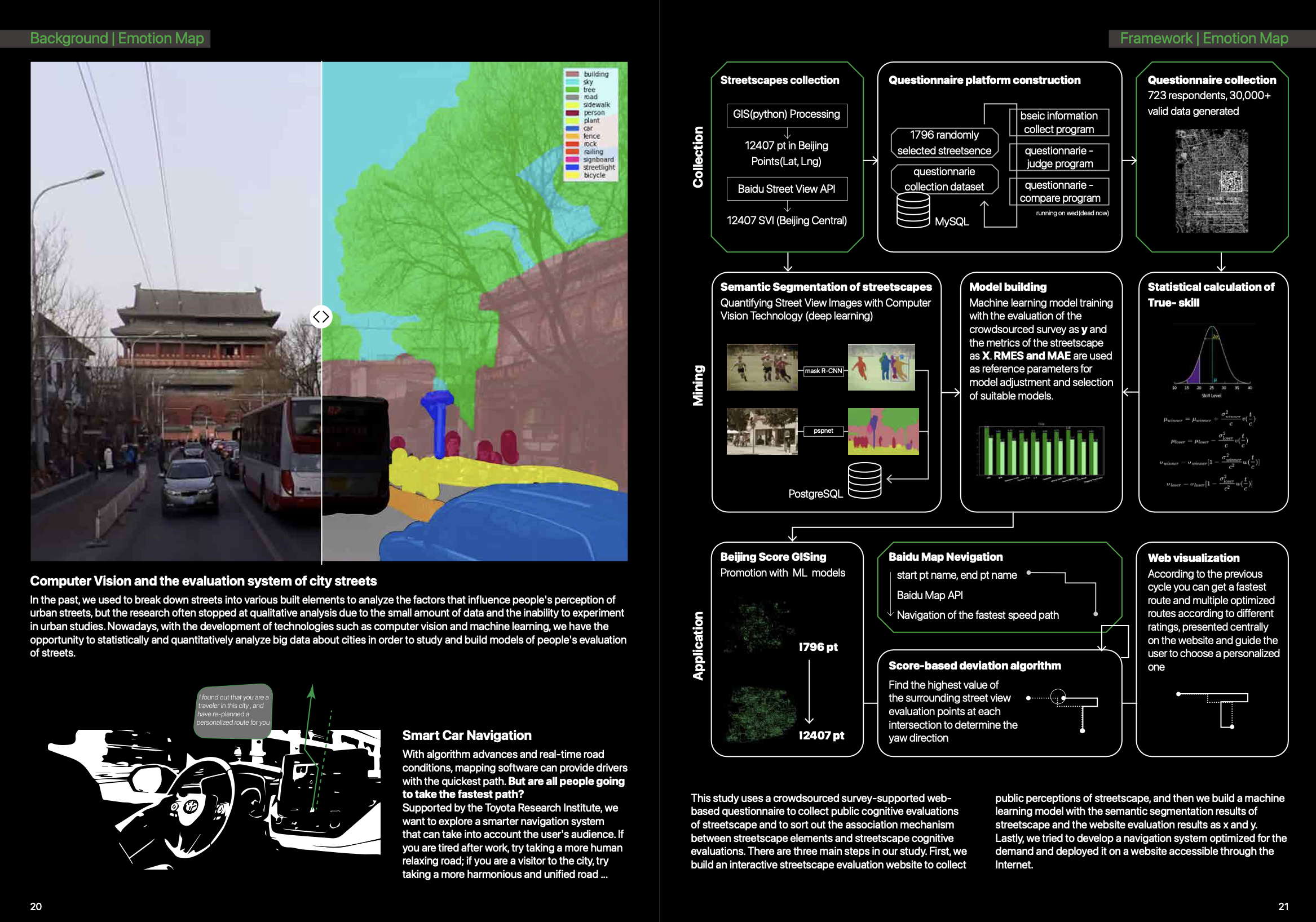
Task: Click the True-skill bell curve graph
Action: [1212, 361]
